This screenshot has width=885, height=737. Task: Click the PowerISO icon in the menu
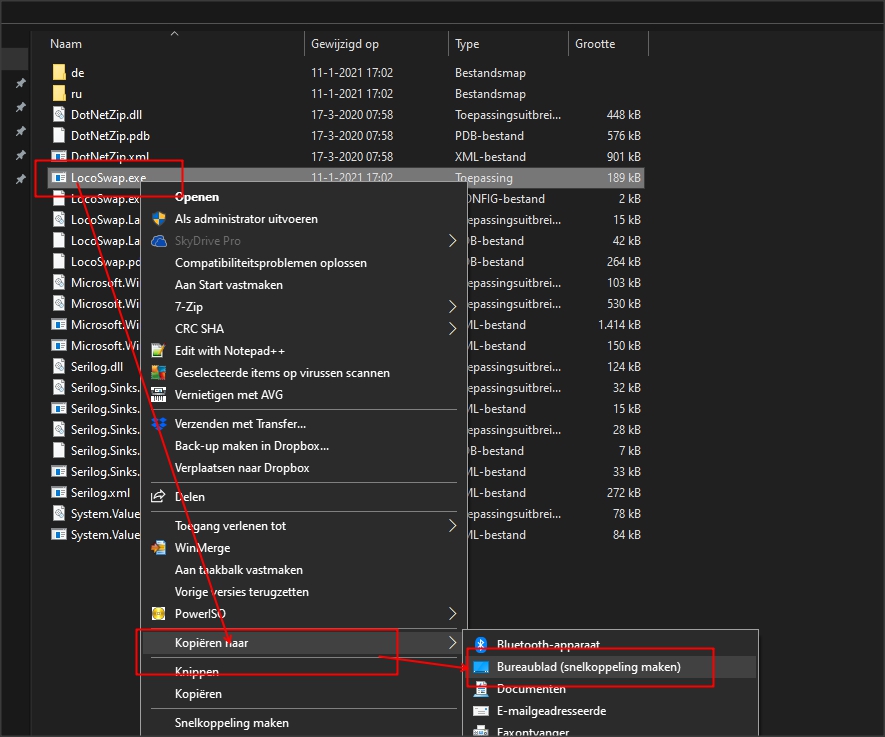coord(158,613)
